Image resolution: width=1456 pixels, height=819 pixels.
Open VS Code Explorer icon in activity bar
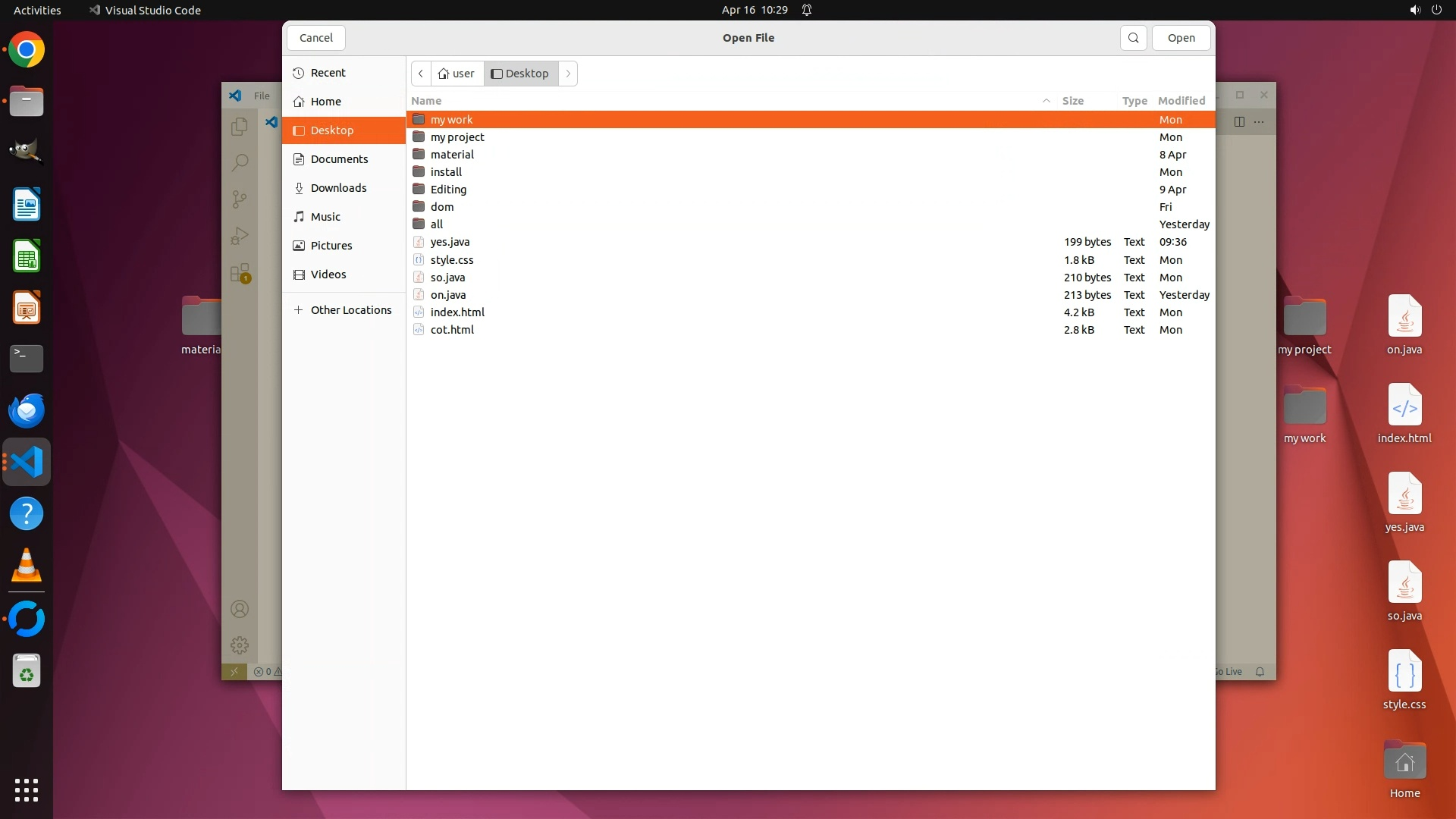(x=240, y=127)
